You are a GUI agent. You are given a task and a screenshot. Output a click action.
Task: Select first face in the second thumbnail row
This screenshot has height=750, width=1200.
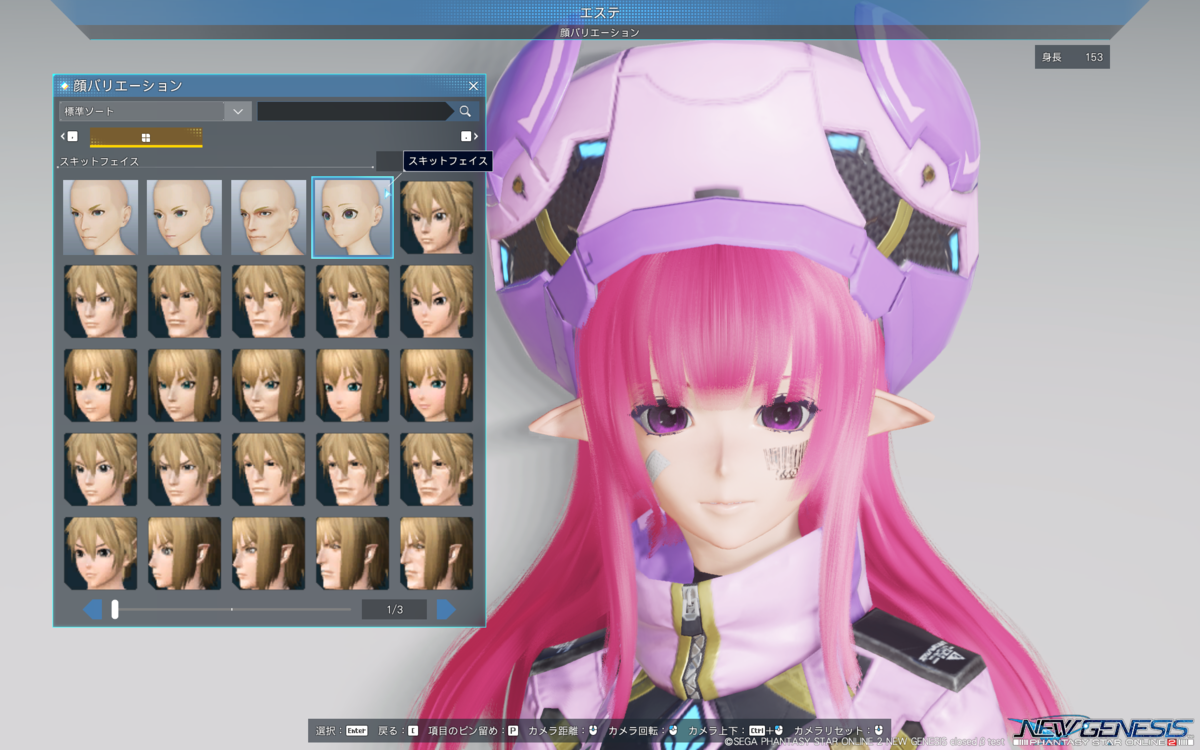click(x=101, y=301)
